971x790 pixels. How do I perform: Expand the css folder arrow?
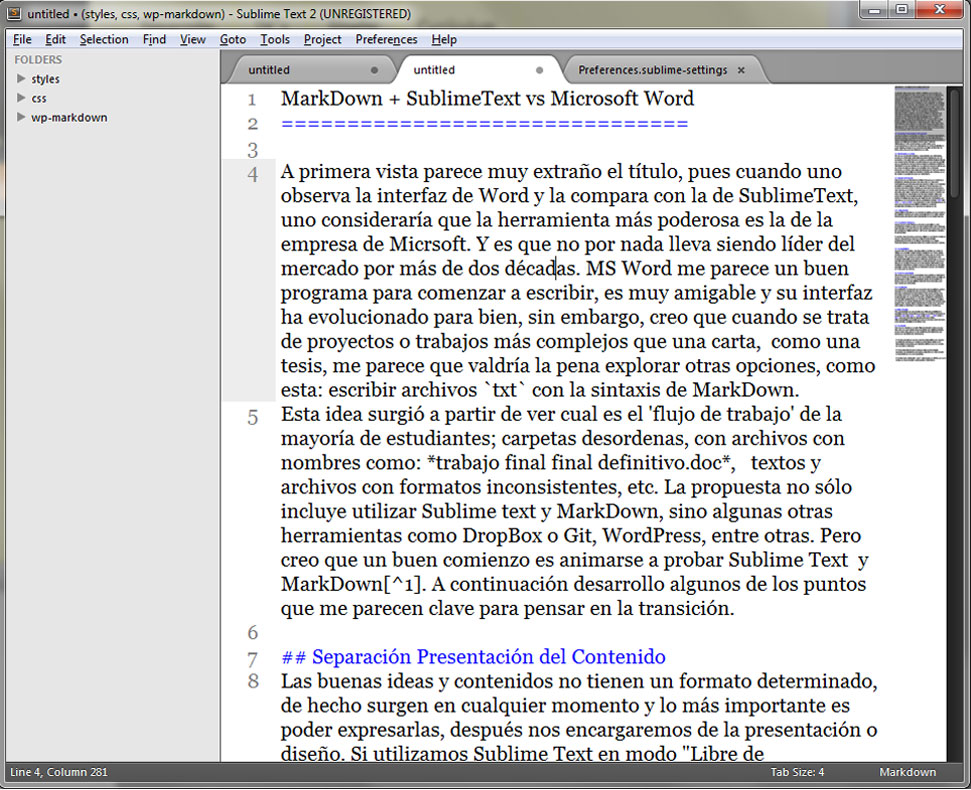coord(21,98)
